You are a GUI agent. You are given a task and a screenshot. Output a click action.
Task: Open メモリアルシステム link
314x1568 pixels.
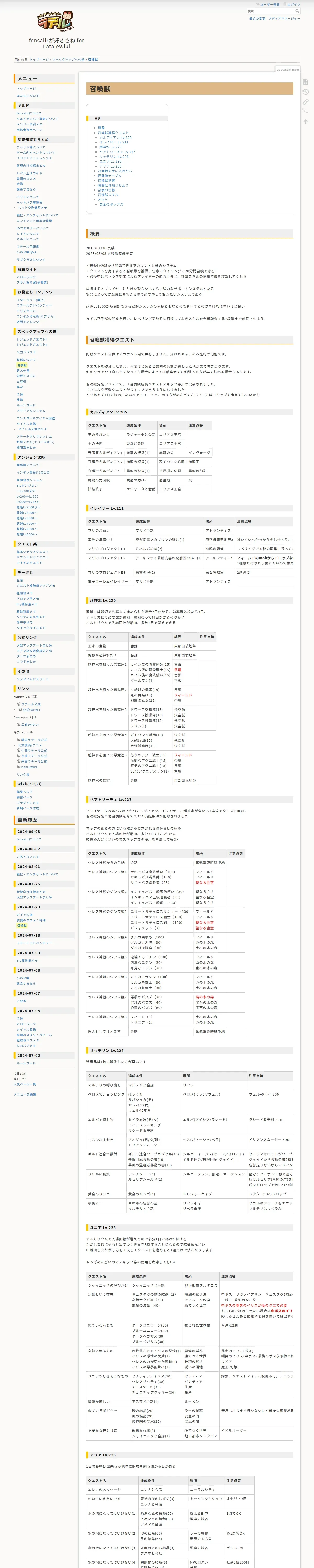31,411
